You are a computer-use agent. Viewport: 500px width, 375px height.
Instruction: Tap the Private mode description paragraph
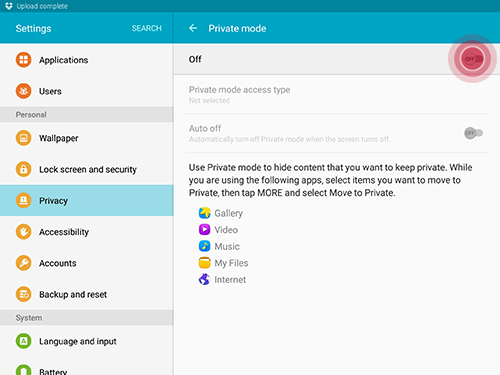coord(330,180)
